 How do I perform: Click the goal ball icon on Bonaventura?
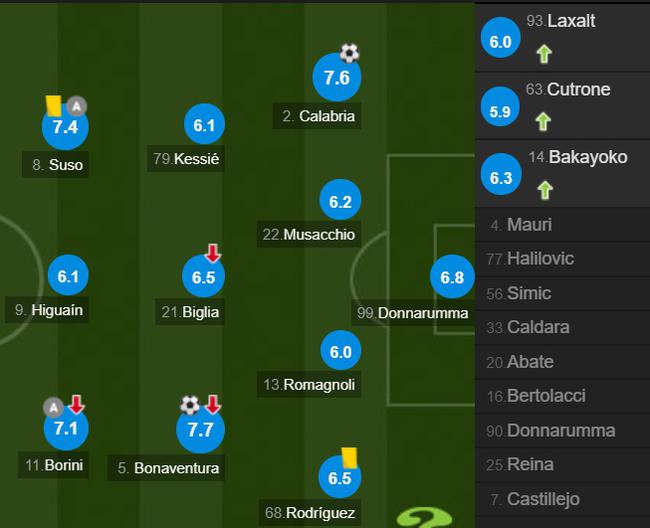190,405
